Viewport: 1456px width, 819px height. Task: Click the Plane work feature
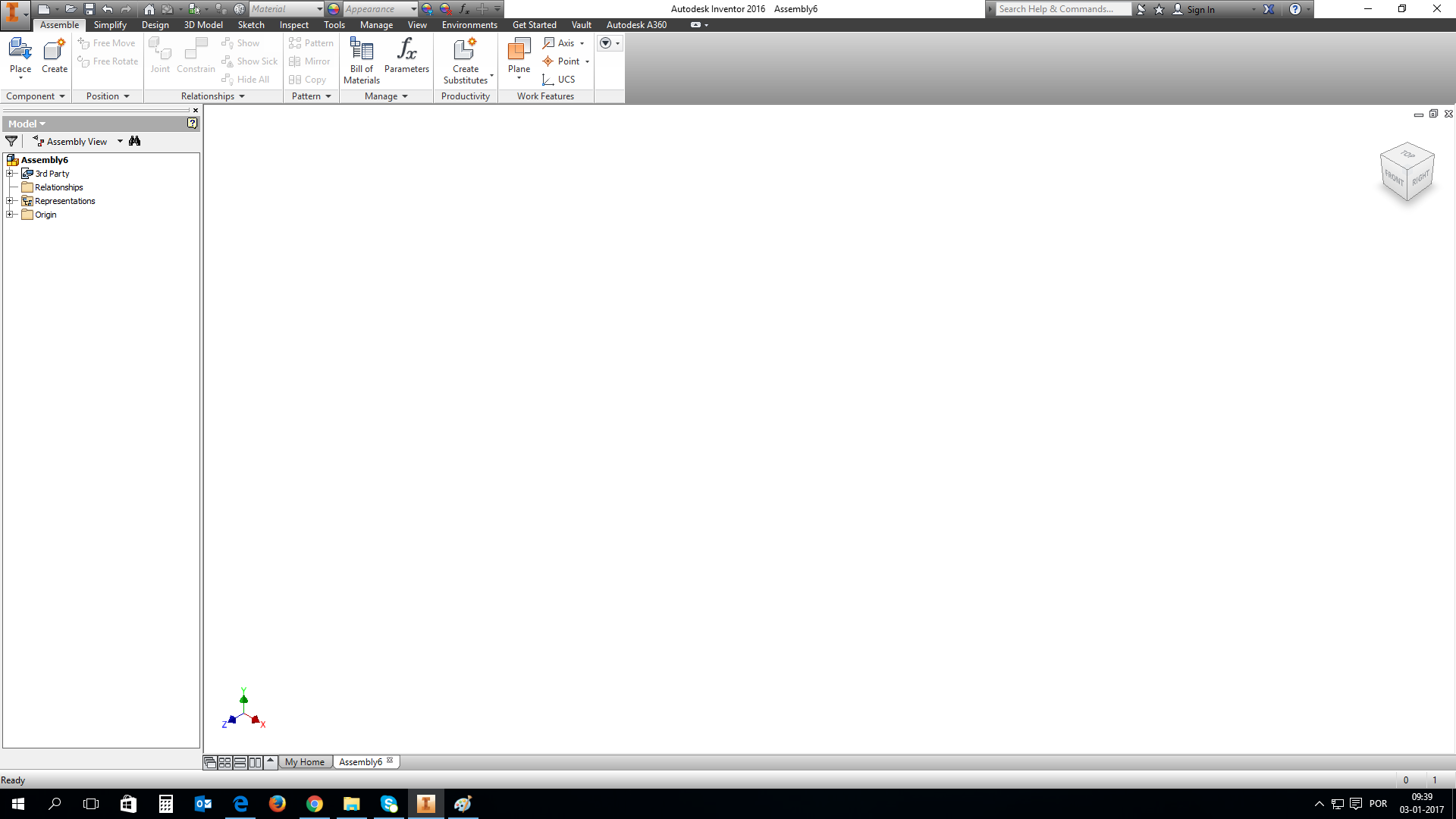(x=519, y=51)
